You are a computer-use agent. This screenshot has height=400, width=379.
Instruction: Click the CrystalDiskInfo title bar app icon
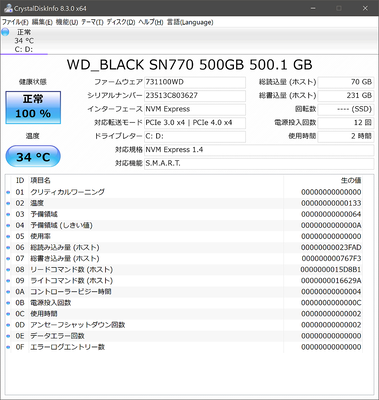point(8,9)
